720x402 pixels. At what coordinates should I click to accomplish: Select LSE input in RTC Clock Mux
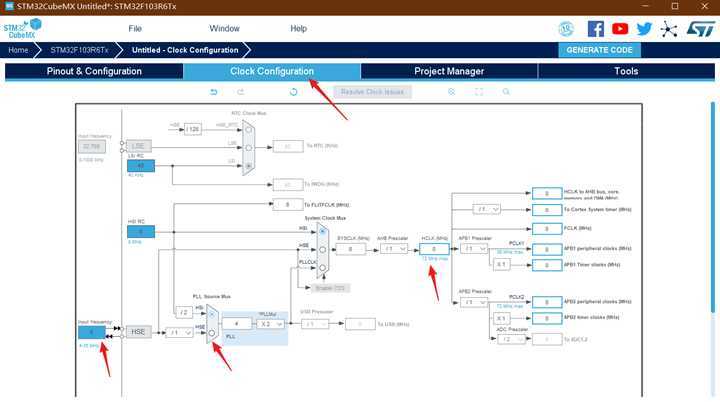tap(248, 147)
